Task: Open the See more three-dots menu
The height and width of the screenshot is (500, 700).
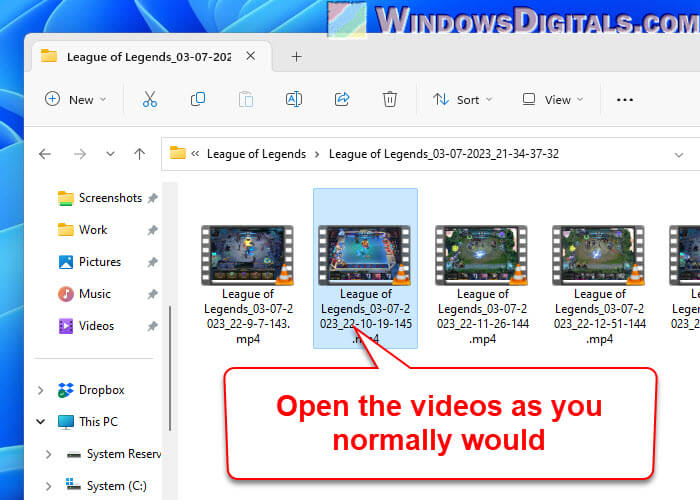Action: tap(625, 100)
